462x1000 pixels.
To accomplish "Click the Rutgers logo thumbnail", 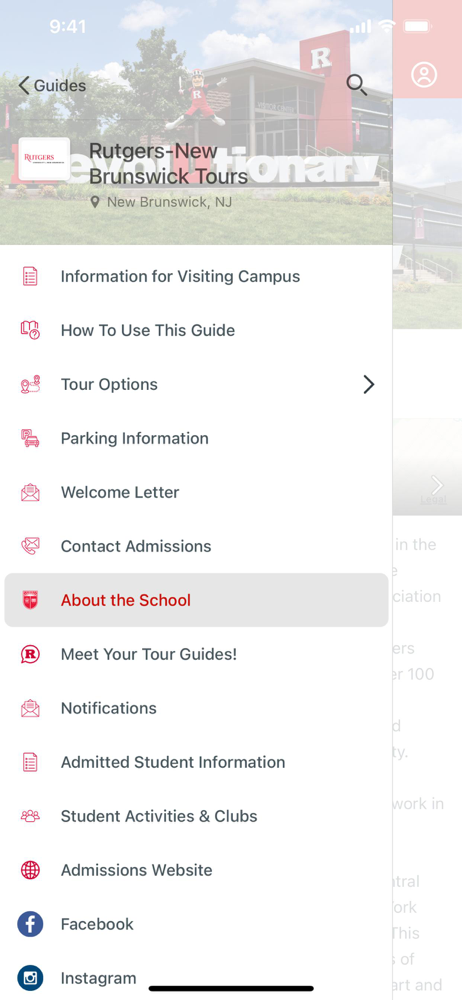I will click(x=45, y=159).
